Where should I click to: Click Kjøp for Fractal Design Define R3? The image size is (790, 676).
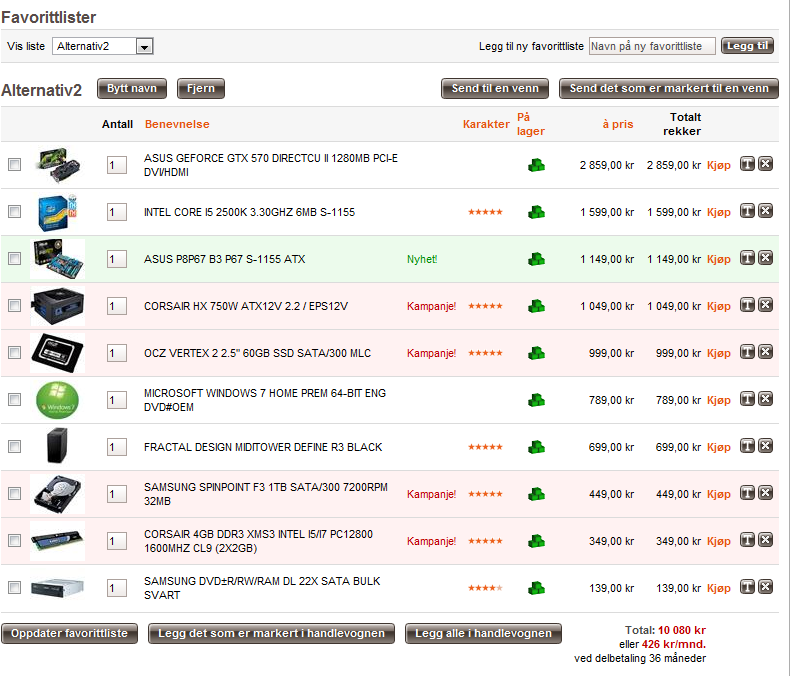(x=718, y=447)
